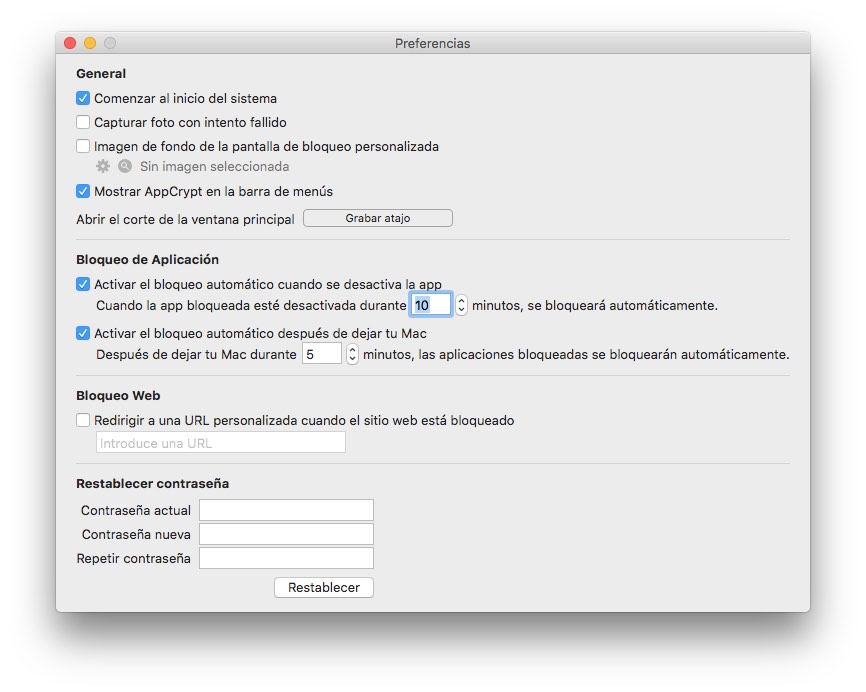The width and height of the screenshot is (866, 692).
Task: Enable redirect to custom URL checkbox
Action: 83,421
